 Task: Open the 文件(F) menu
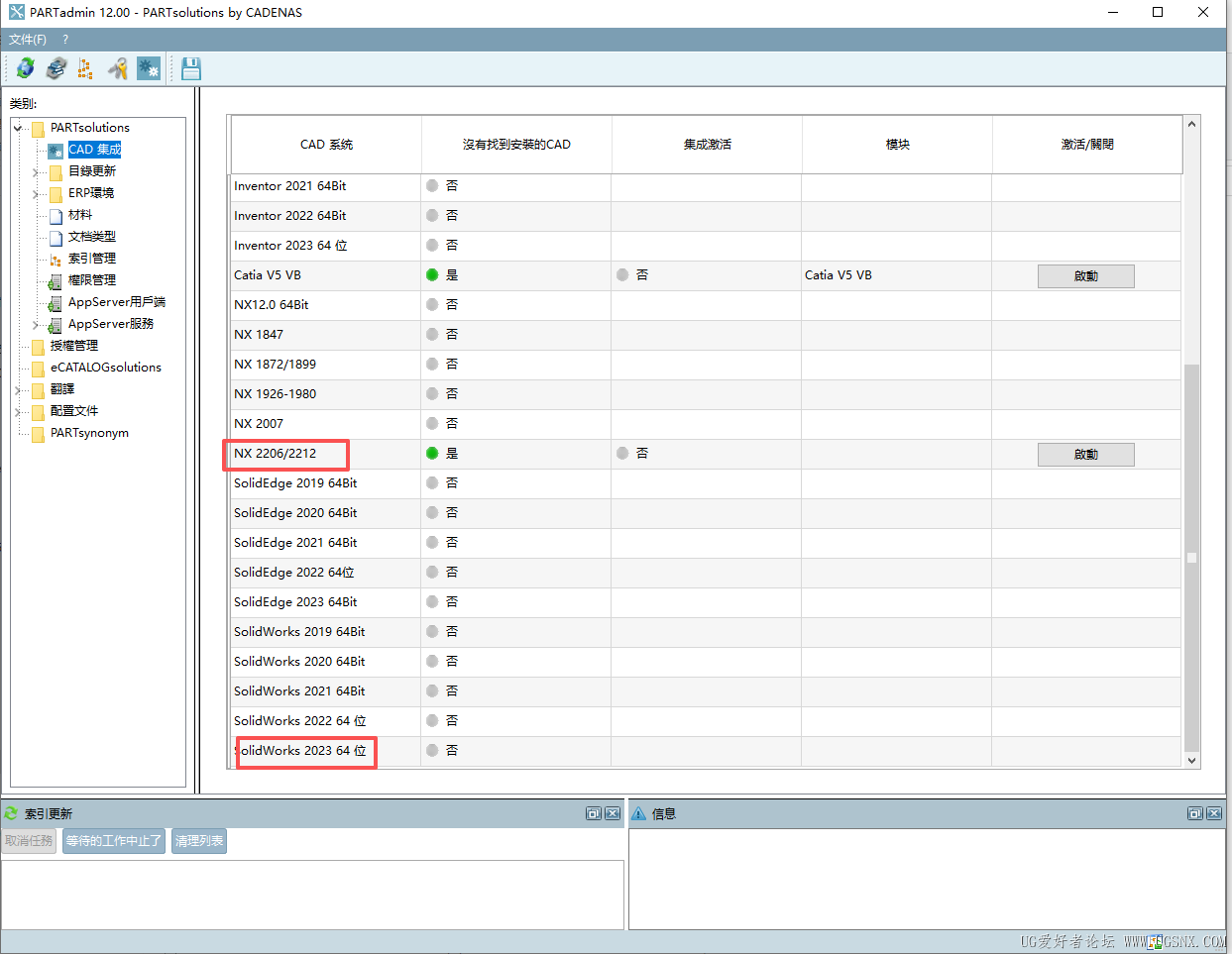click(x=28, y=40)
